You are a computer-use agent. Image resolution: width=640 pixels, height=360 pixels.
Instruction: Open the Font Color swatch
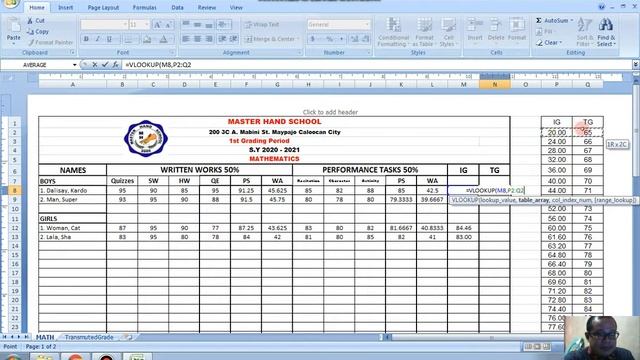point(163,39)
